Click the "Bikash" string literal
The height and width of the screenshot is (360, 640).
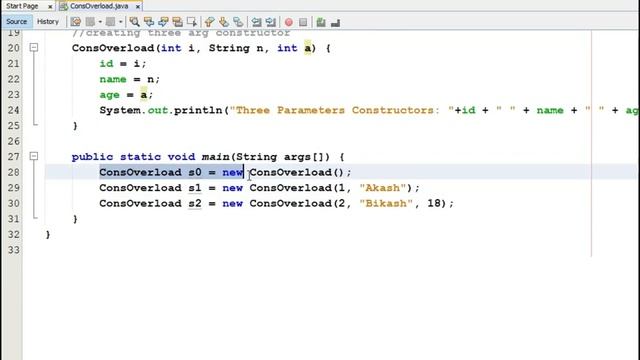tap(386, 203)
